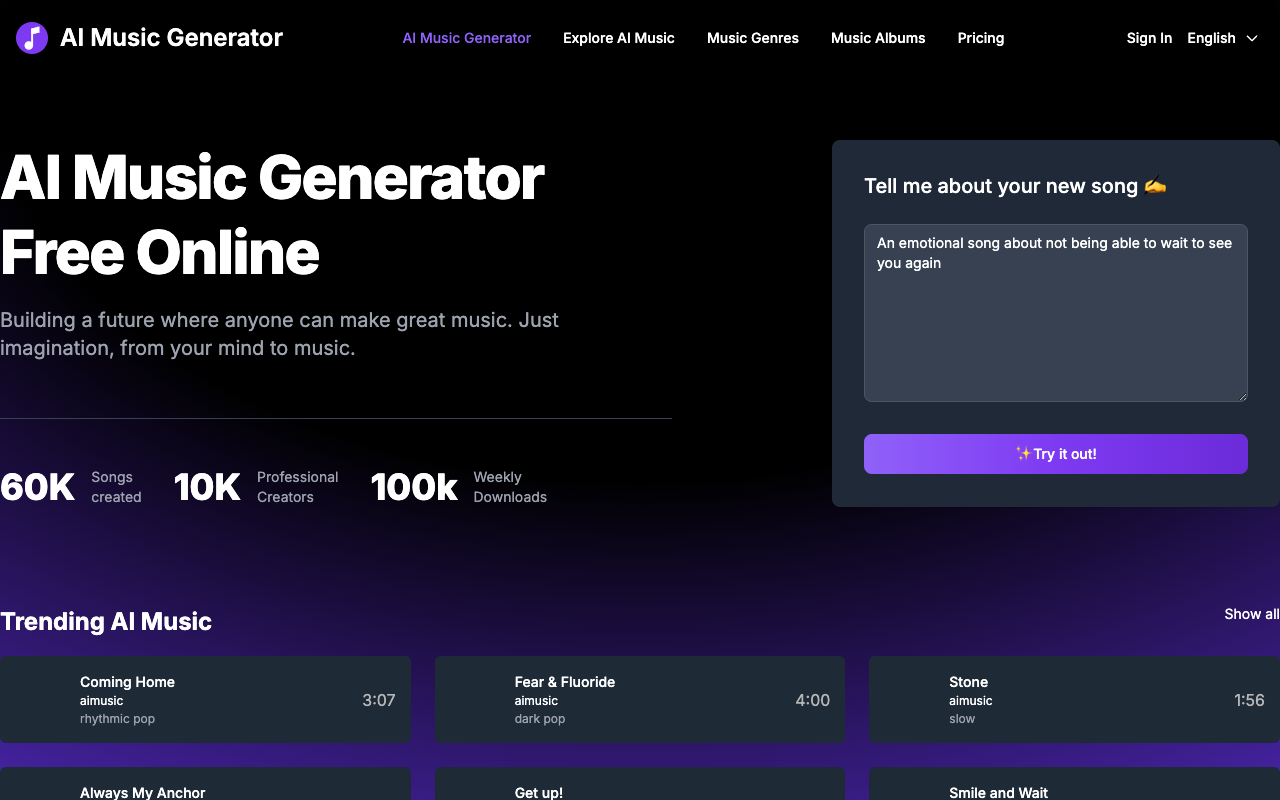This screenshot has height=800, width=1280.
Task: Open the Get up! song
Action: [539, 792]
